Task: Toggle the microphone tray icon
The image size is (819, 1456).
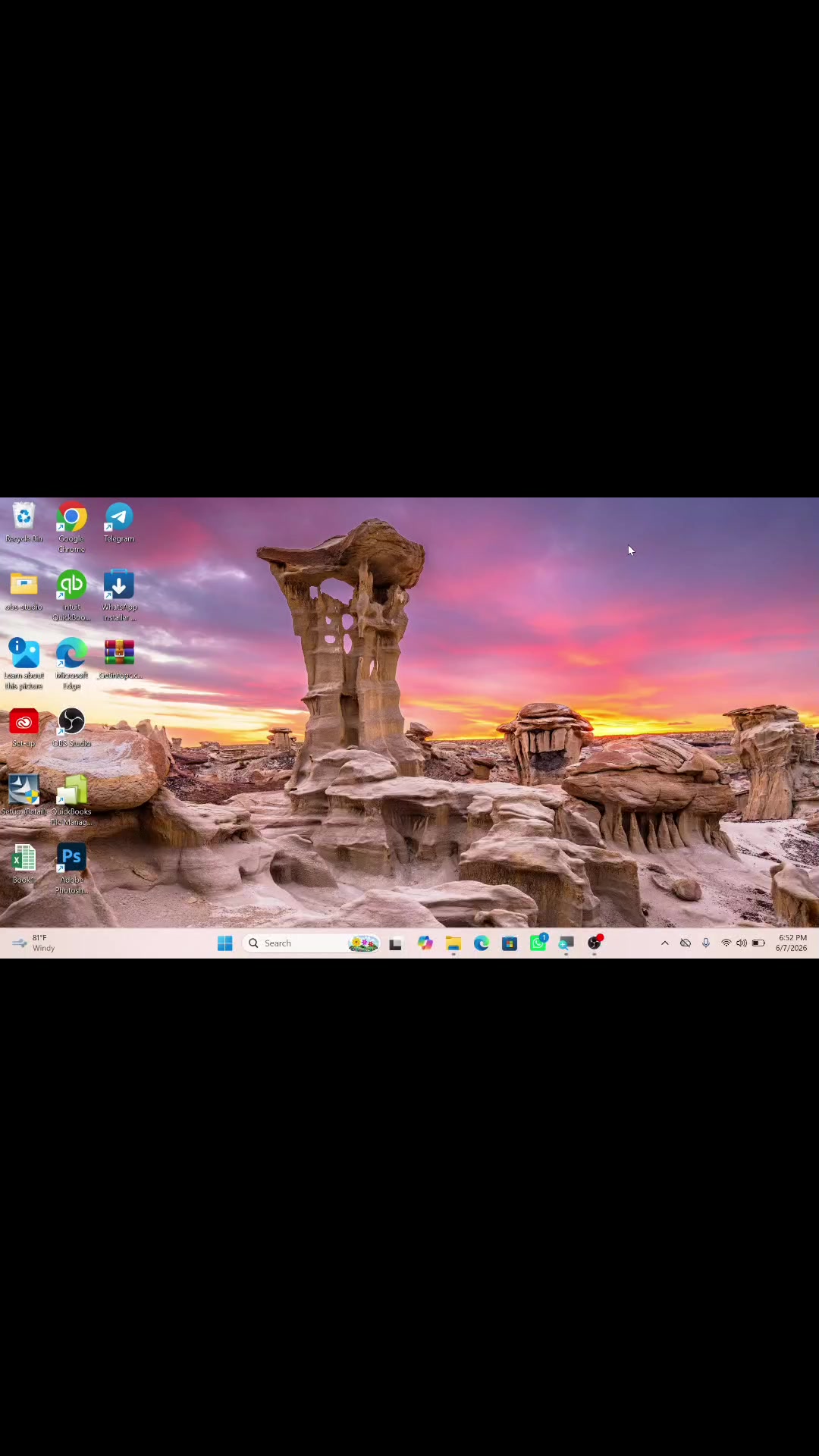Action: (x=706, y=943)
